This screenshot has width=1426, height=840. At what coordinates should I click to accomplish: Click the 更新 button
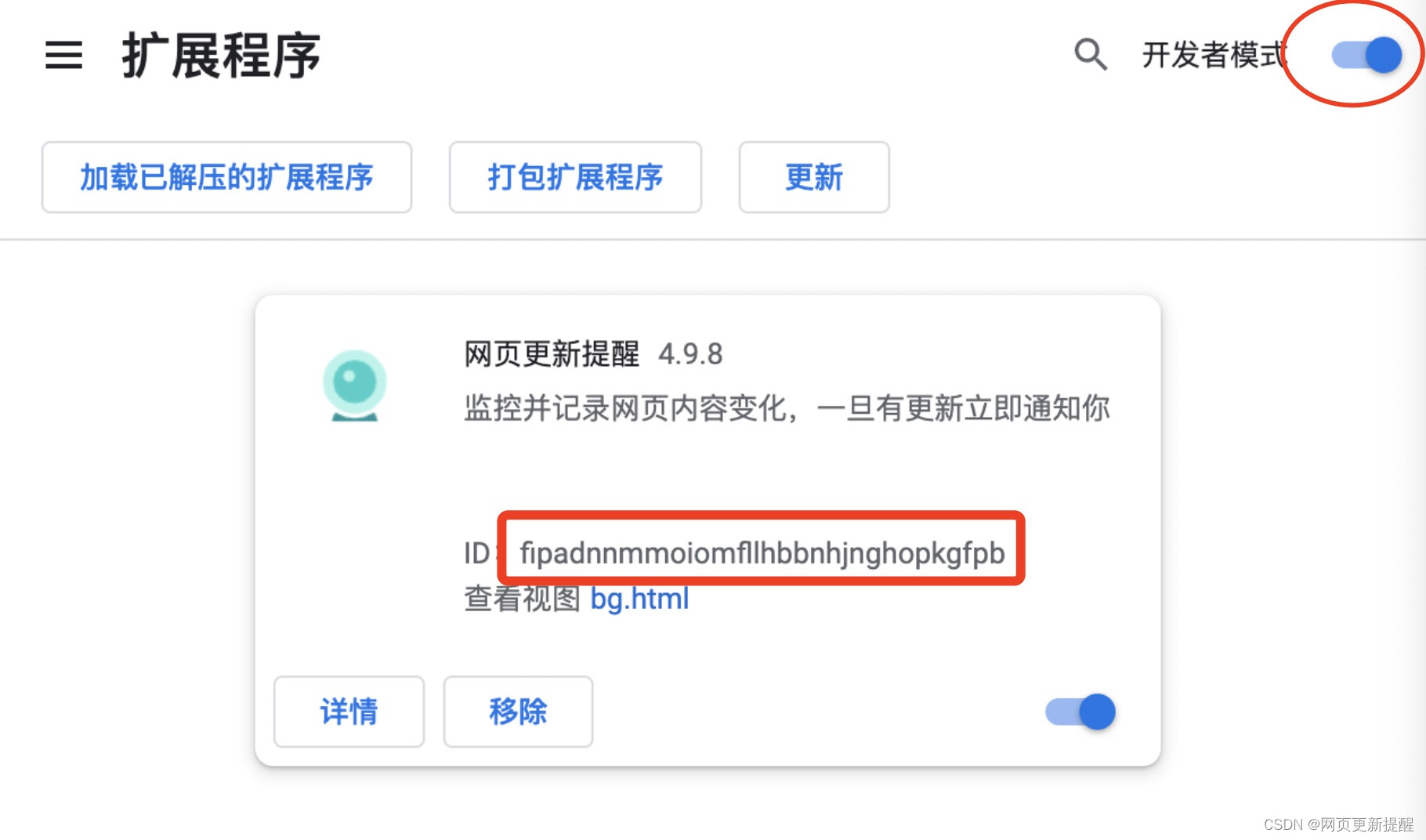tap(814, 177)
